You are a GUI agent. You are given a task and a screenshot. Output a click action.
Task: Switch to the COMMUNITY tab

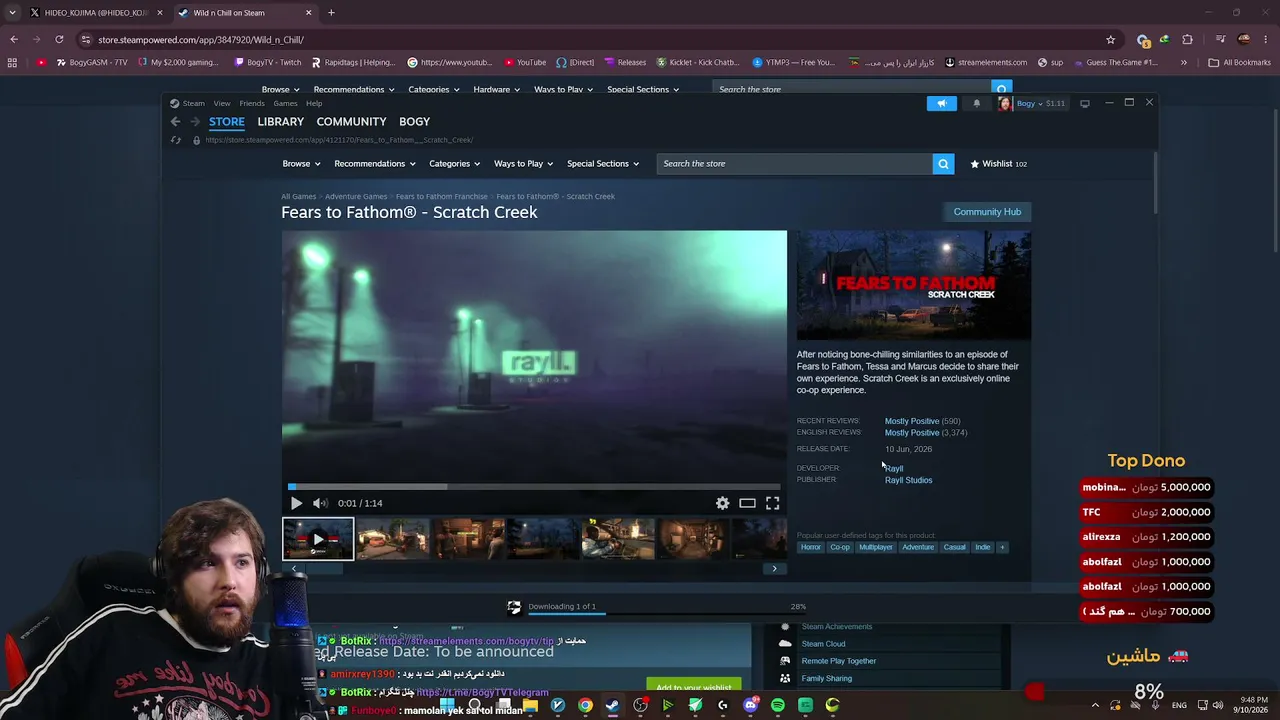[351, 122]
